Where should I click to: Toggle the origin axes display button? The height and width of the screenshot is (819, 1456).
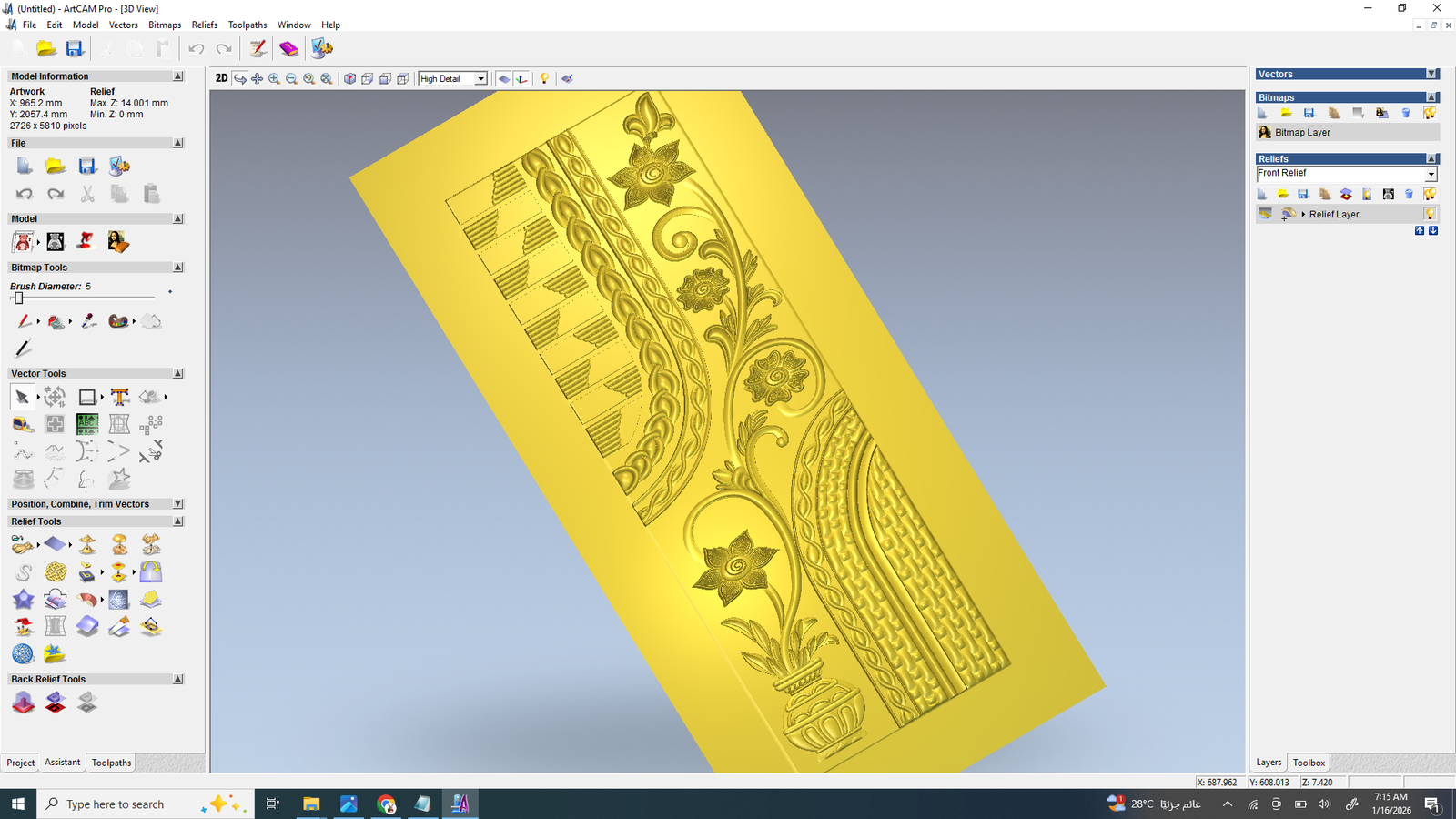[521, 79]
